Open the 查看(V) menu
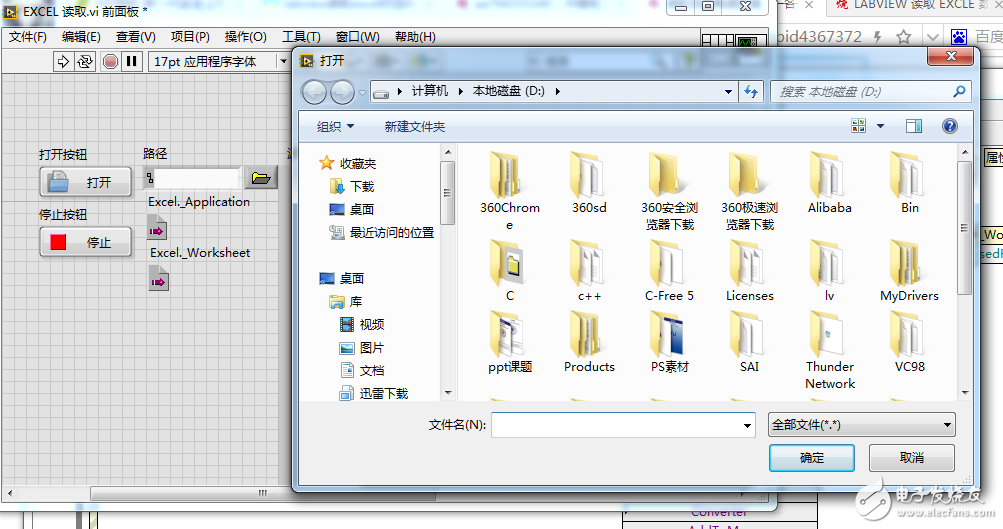1003x529 pixels. (136, 37)
